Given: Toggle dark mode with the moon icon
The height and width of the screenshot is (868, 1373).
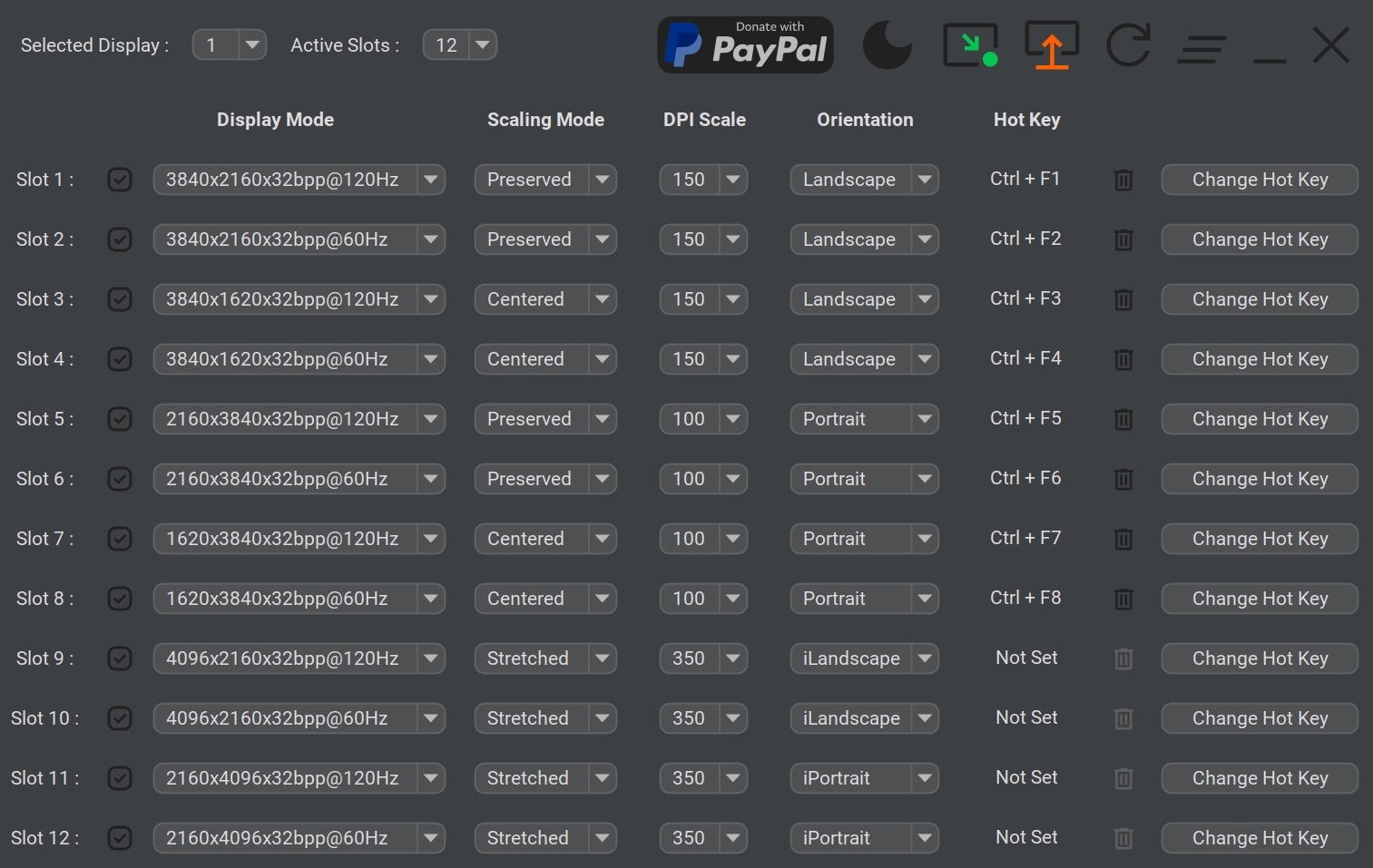Looking at the screenshot, I should click(887, 44).
